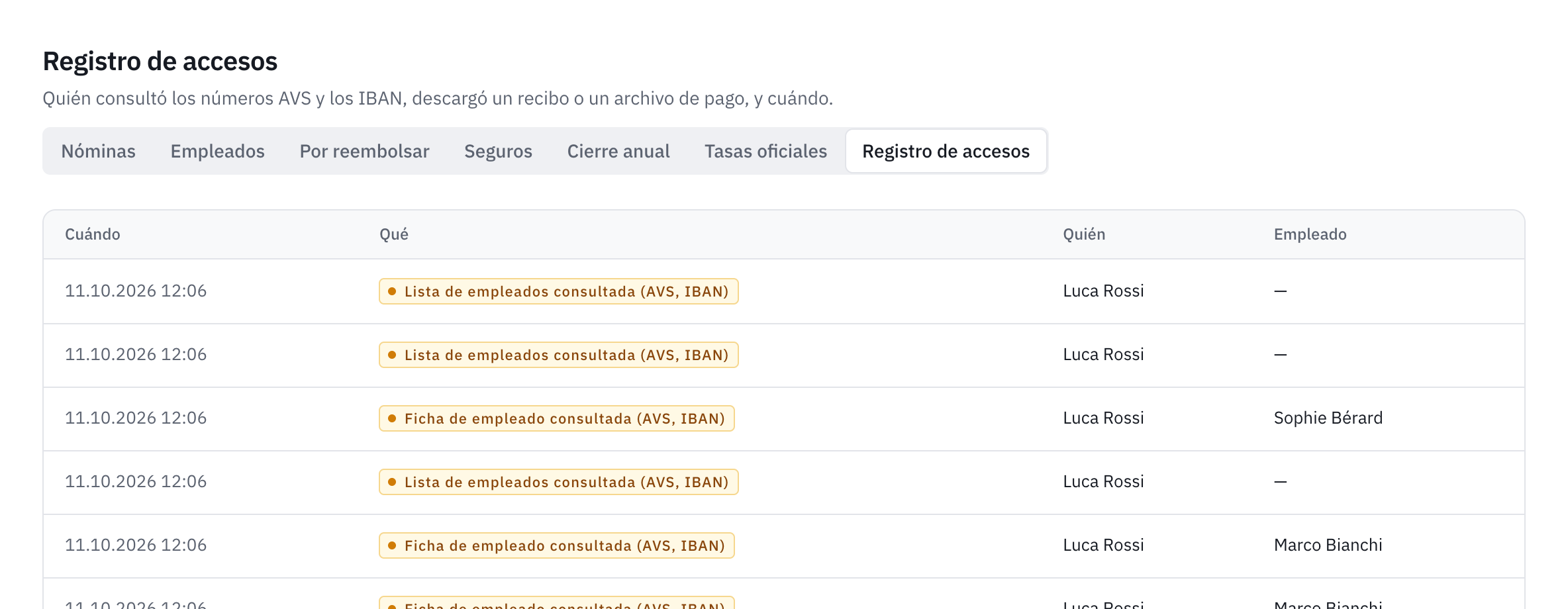Click the Empleado column header
Image resolution: width=1568 pixels, height=609 pixels.
pos(1310,234)
